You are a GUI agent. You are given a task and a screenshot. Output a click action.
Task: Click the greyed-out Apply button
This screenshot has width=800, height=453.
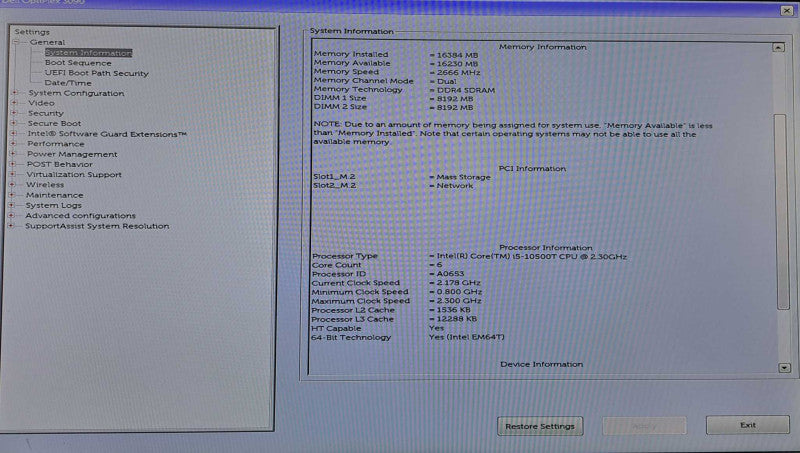coord(644,425)
